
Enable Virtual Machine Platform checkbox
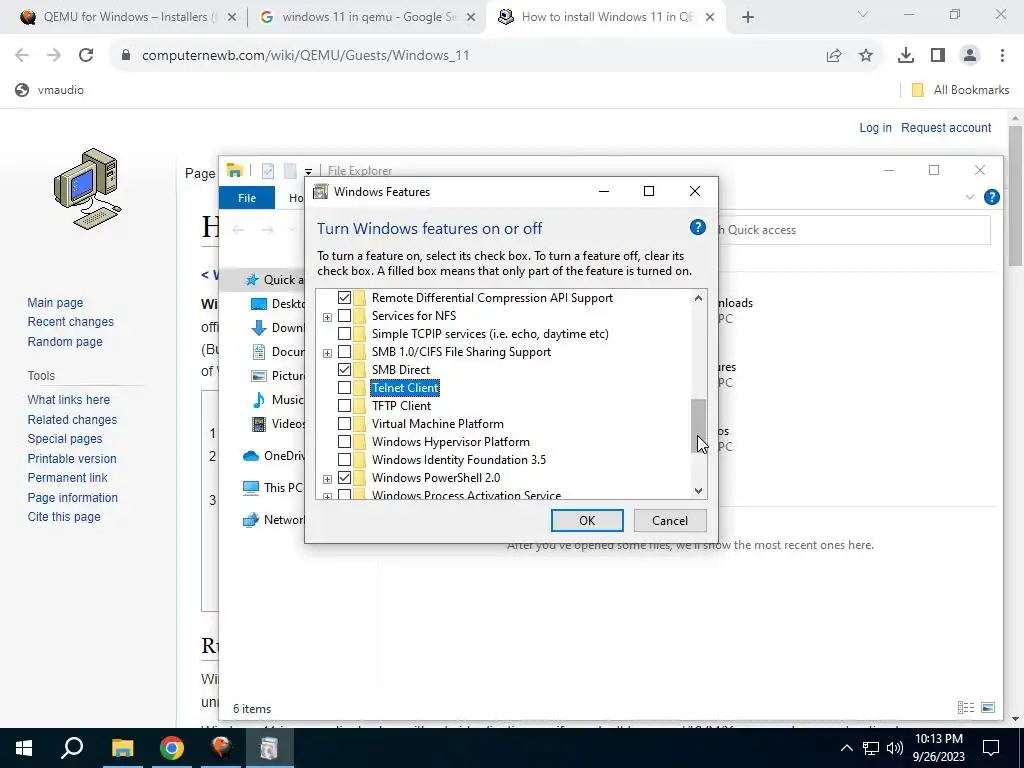click(x=344, y=424)
